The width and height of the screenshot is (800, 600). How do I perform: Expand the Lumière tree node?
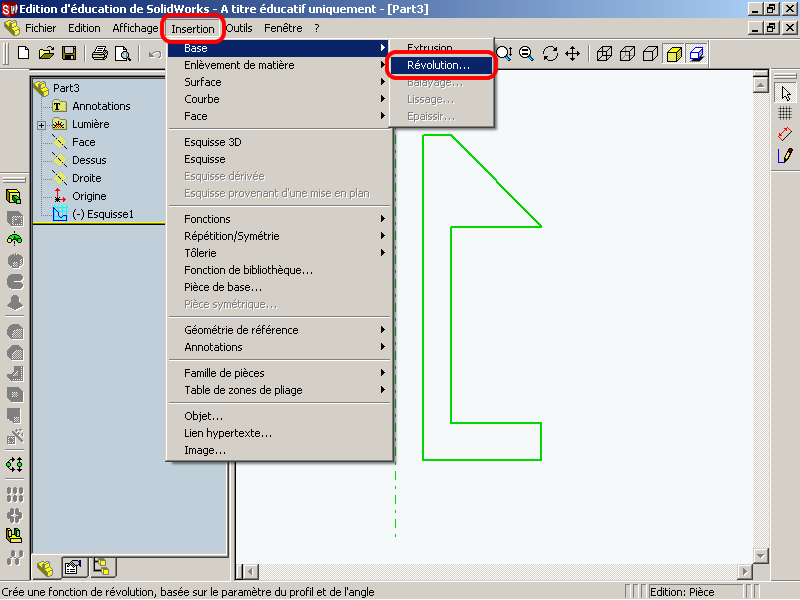(x=42, y=125)
